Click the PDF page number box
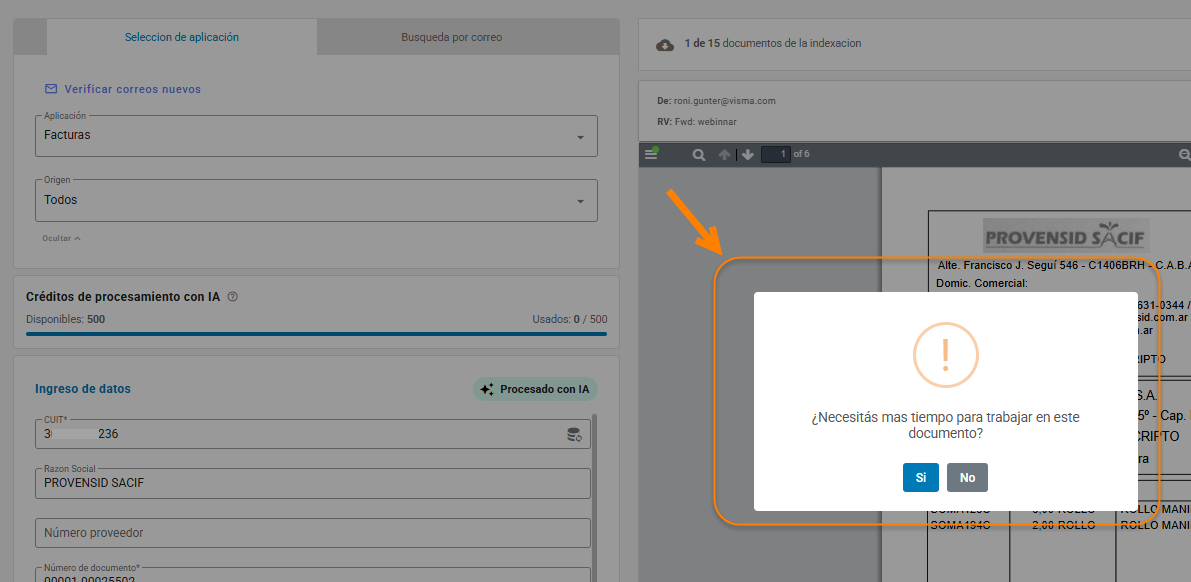This screenshot has width=1191, height=582. (x=776, y=154)
